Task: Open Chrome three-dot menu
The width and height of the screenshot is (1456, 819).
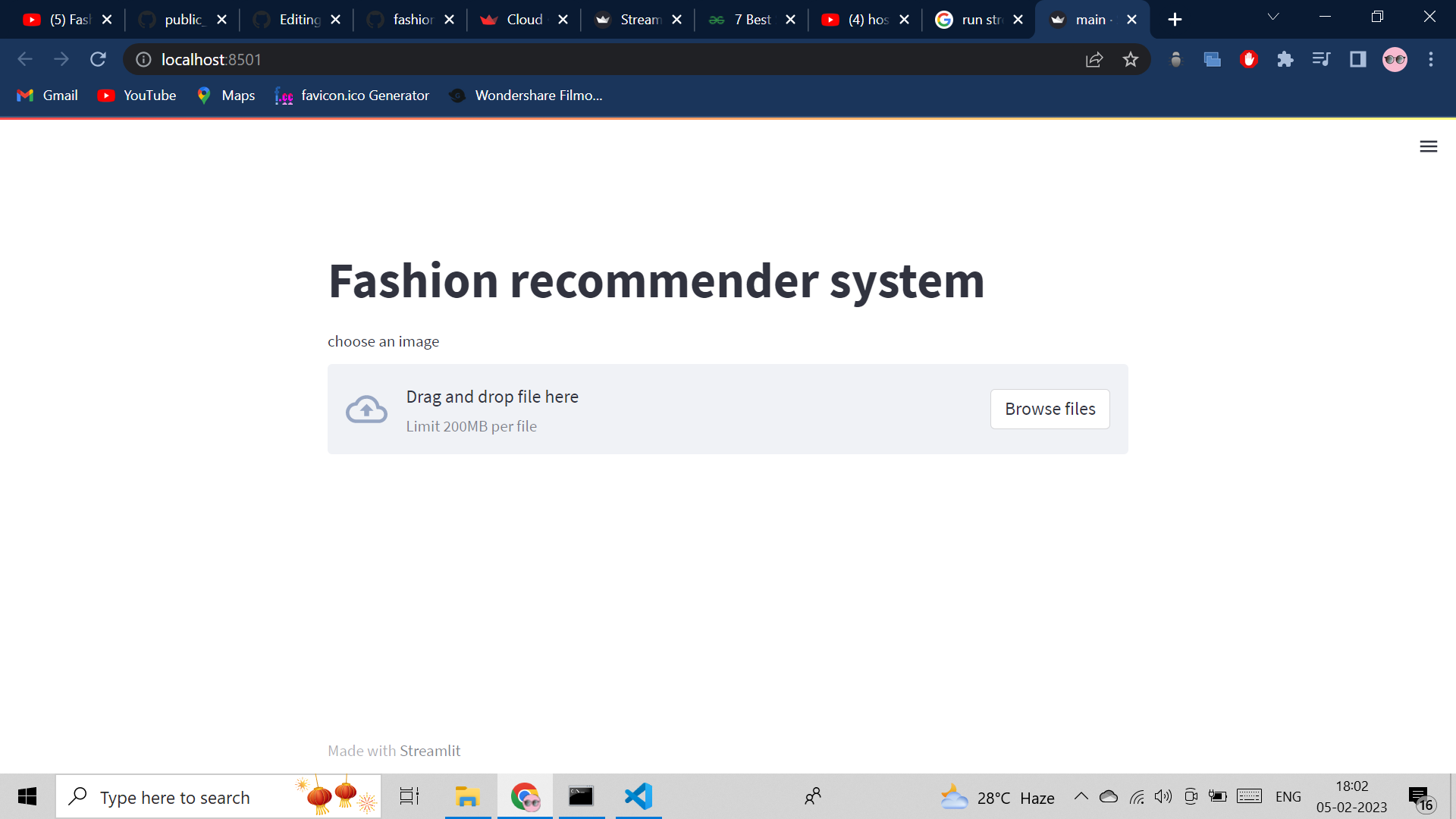Action: 1430,59
